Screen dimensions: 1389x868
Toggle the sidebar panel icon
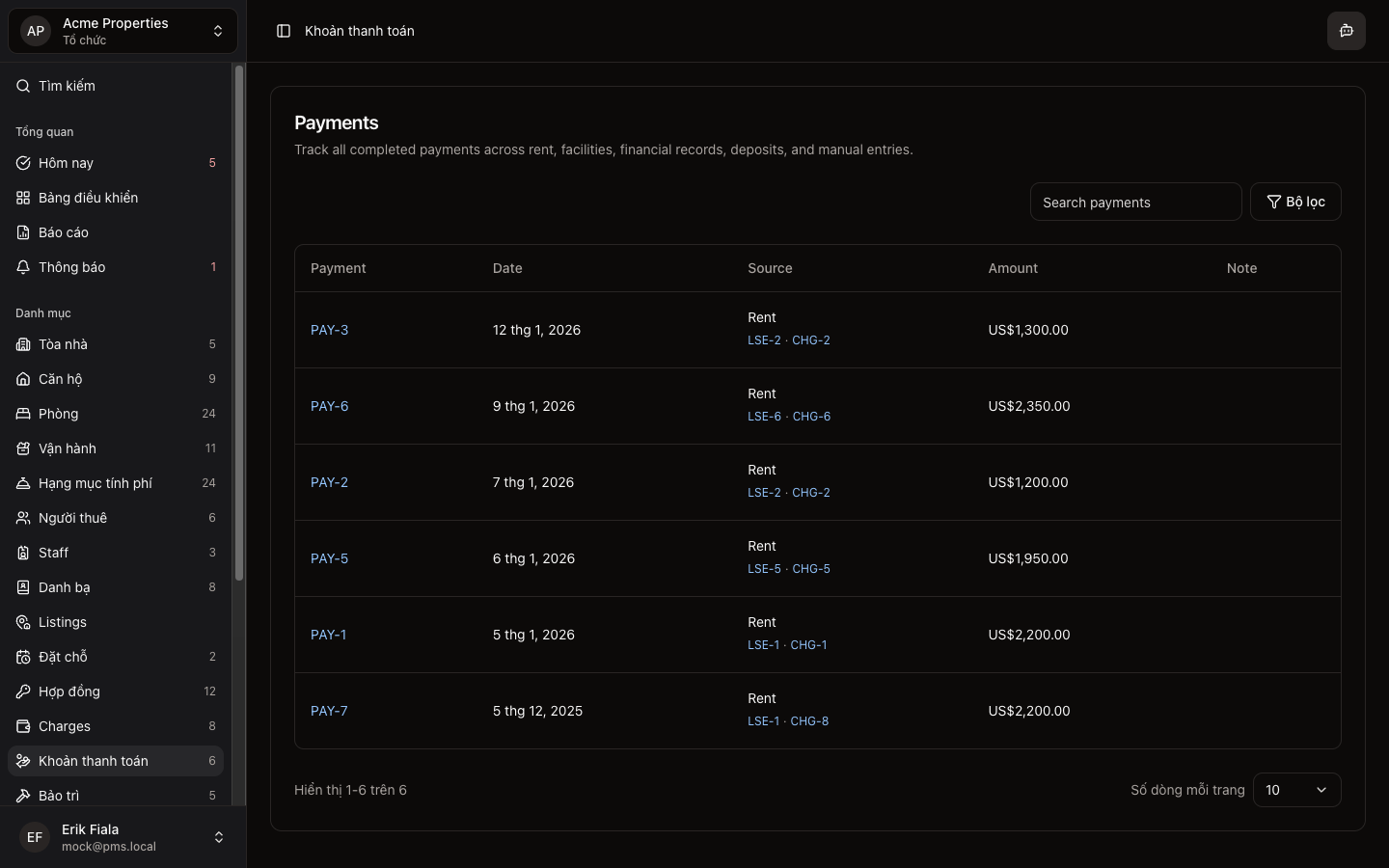[x=284, y=31]
